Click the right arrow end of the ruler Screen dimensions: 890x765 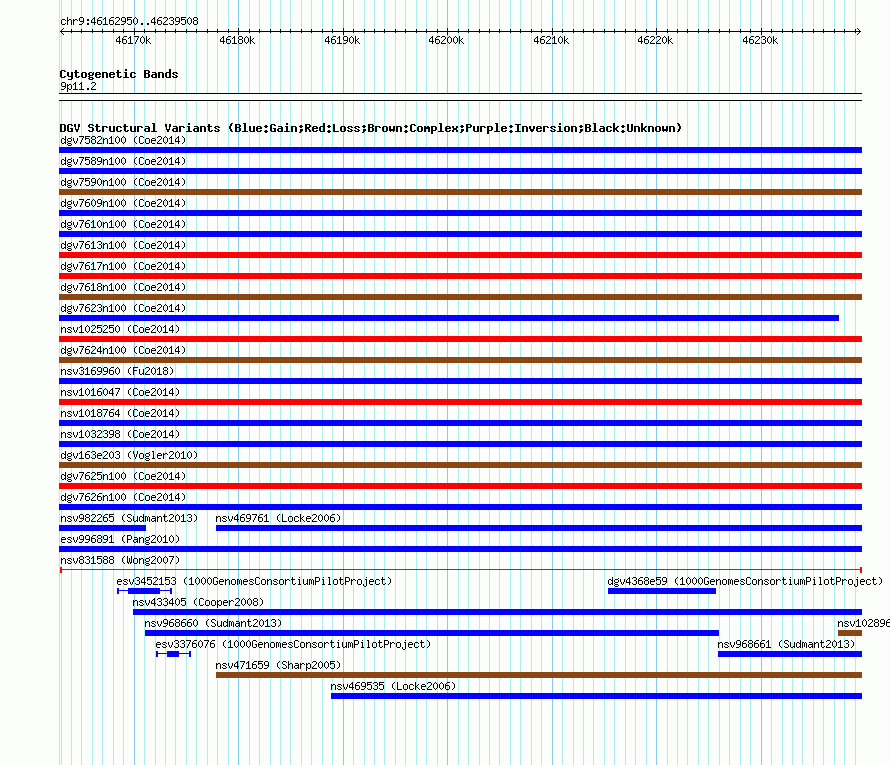tap(859, 31)
